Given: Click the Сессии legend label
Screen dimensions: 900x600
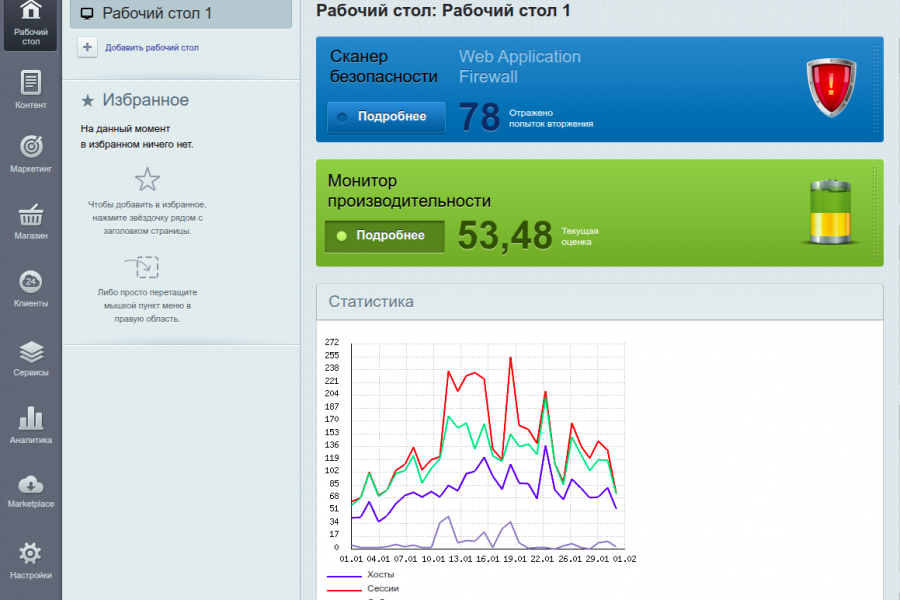Looking at the screenshot, I should [383, 589].
